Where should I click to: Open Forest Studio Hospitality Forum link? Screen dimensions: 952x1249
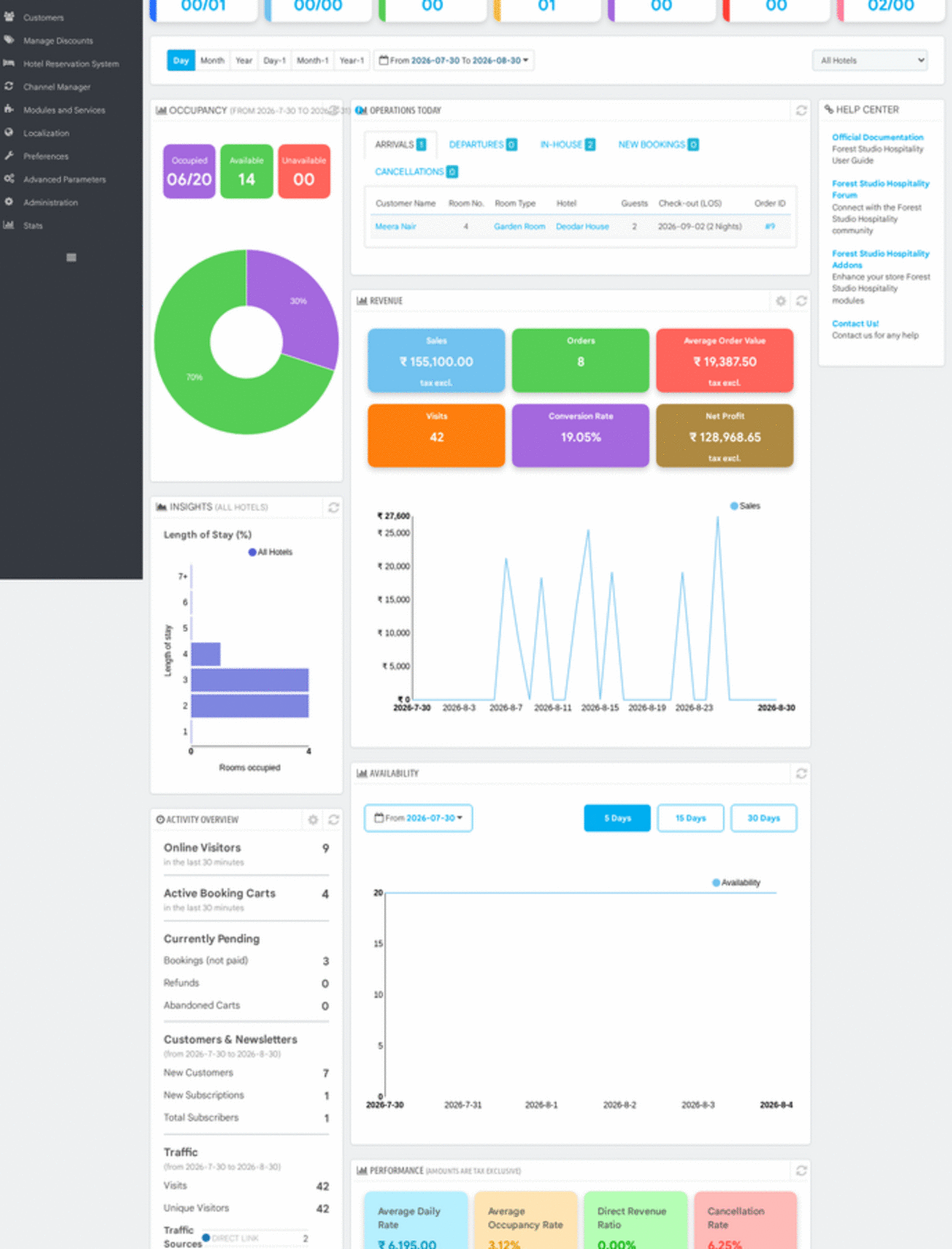(881, 189)
